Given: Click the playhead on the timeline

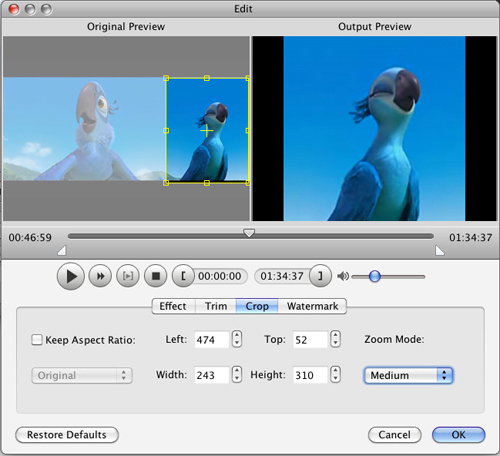Looking at the screenshot, I should pyautogui.click(x=249, y=233).
